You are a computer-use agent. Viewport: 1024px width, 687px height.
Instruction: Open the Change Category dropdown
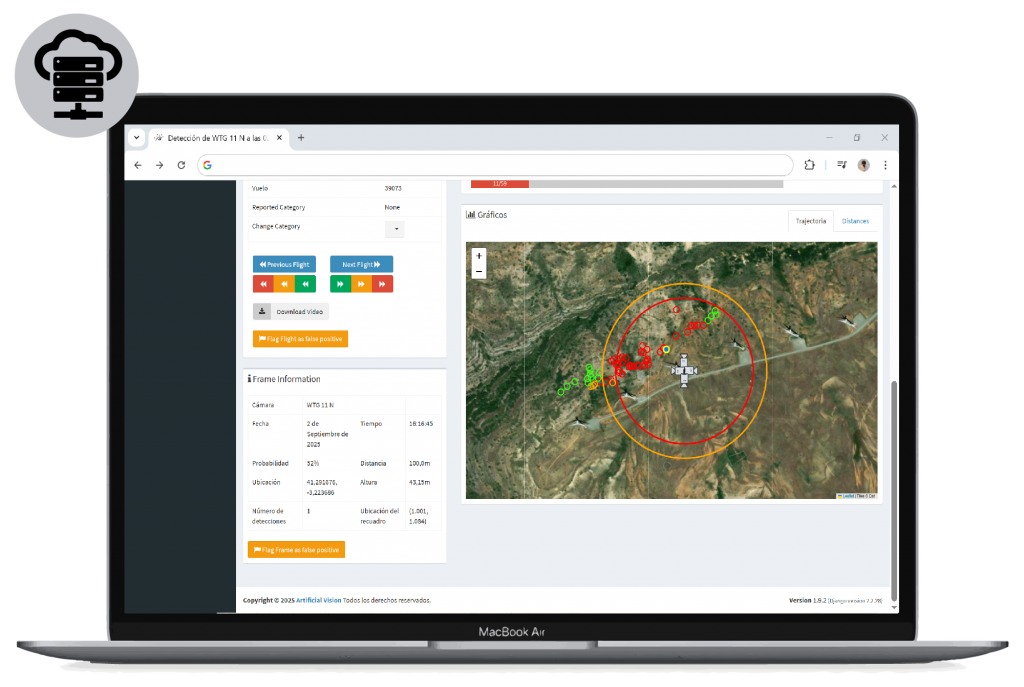394,229
